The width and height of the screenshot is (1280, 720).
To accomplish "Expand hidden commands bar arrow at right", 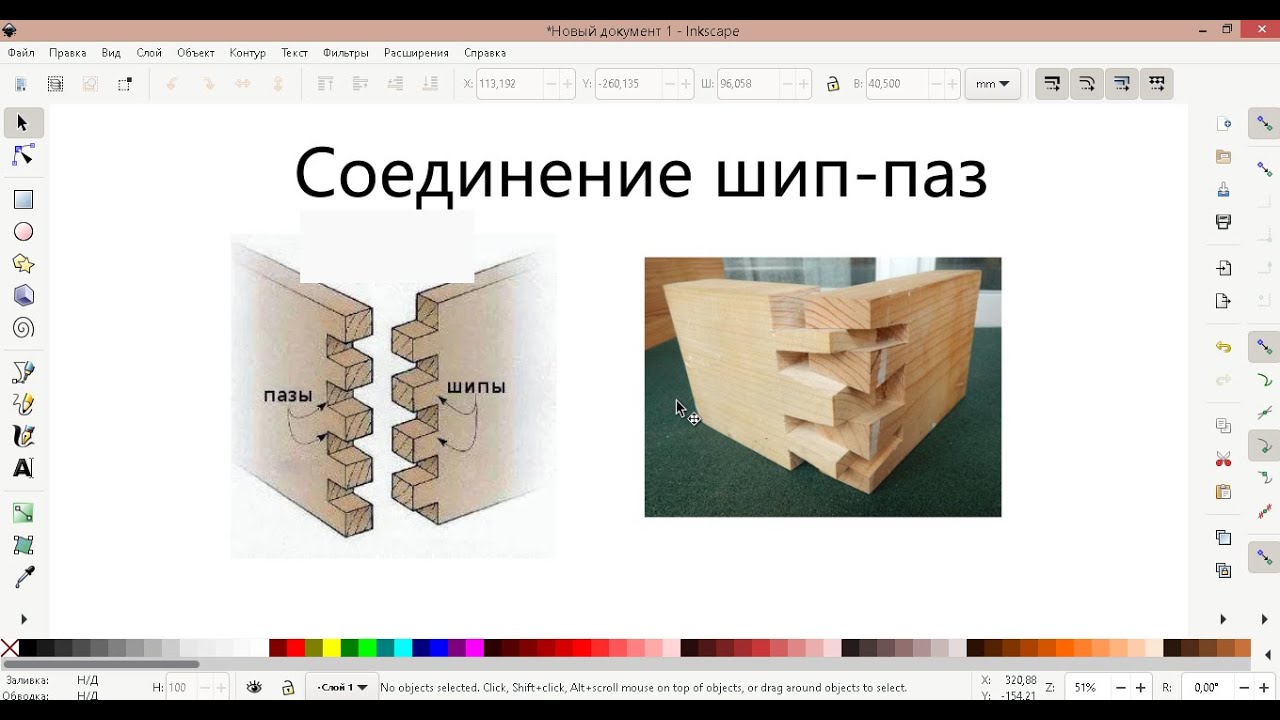I will [x=1223, y=619].
